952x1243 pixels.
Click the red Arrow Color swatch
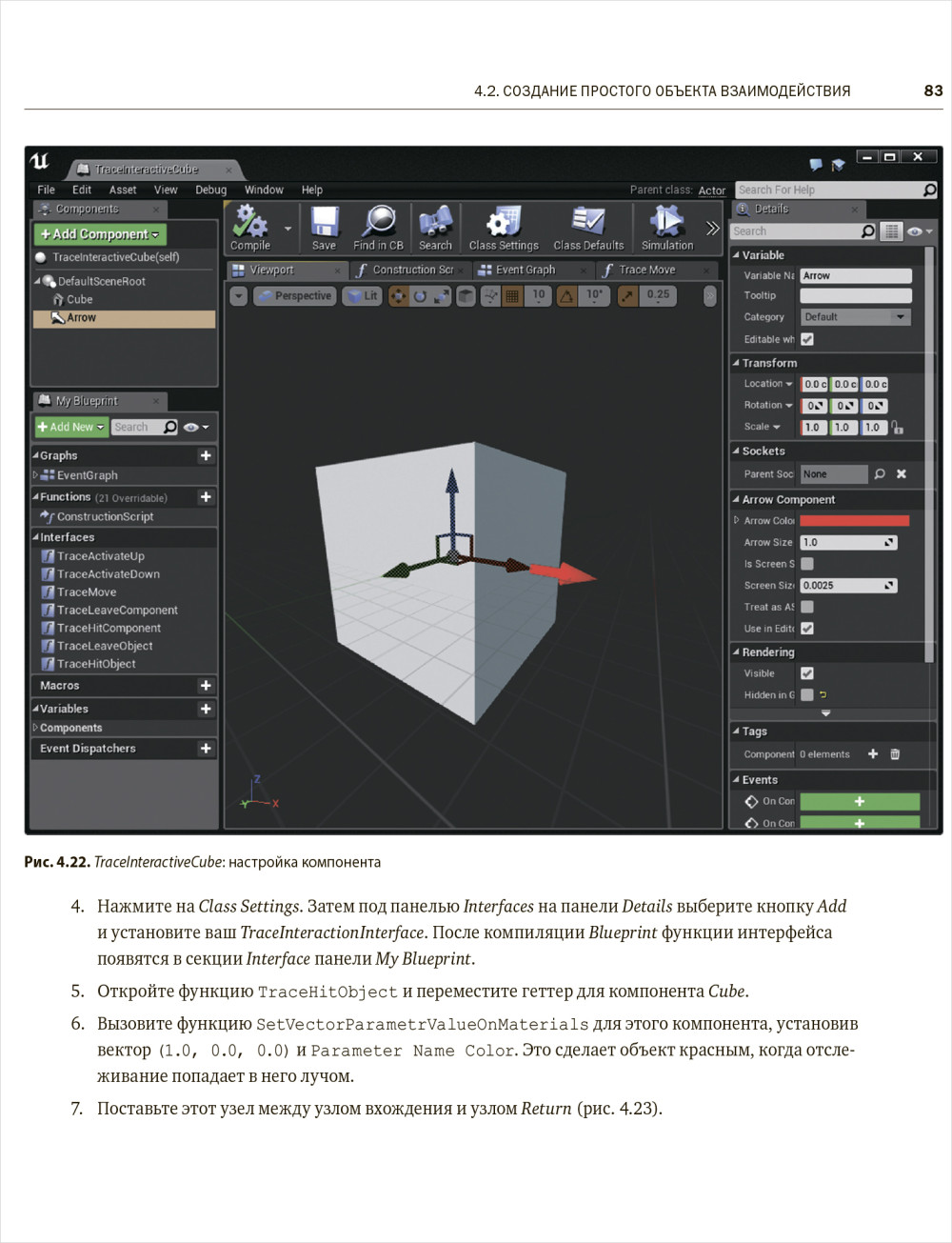click(x=855, y=521)
